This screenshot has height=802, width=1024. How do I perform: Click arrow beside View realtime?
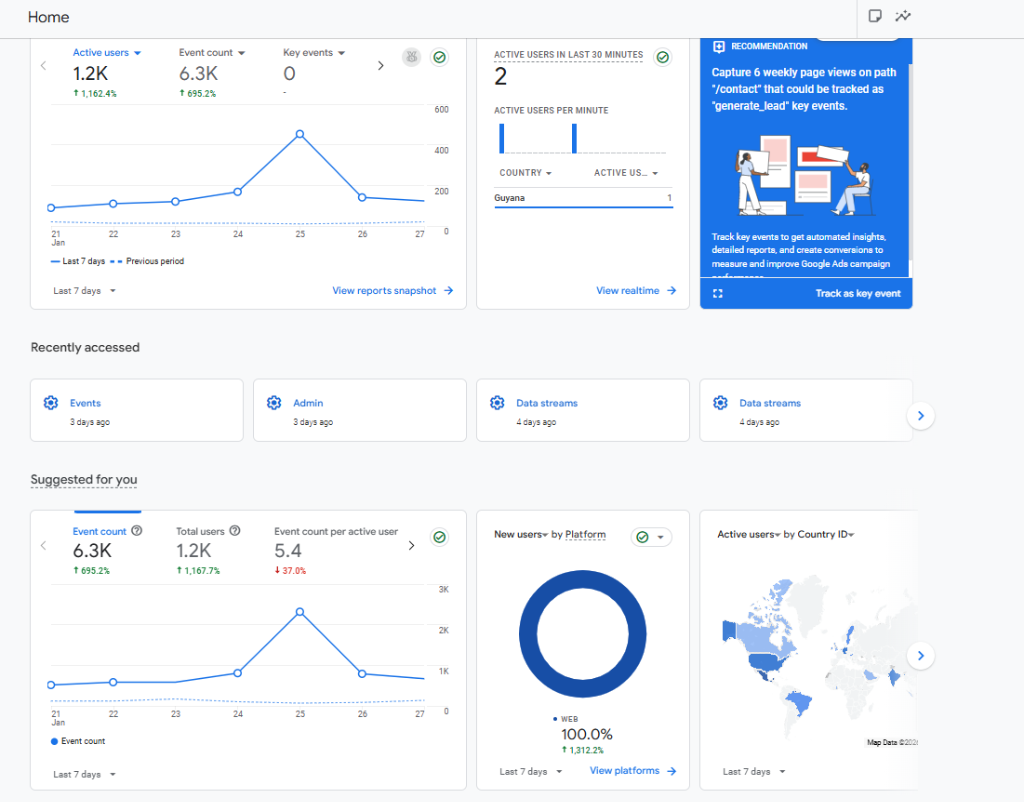pos(672,291)
